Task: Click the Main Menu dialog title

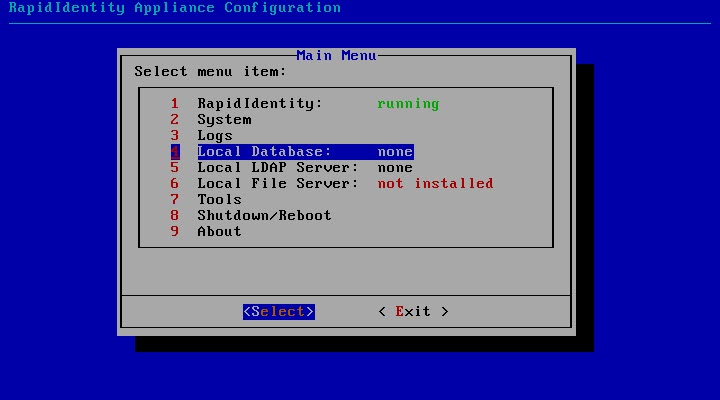Action: coord(336,56)
